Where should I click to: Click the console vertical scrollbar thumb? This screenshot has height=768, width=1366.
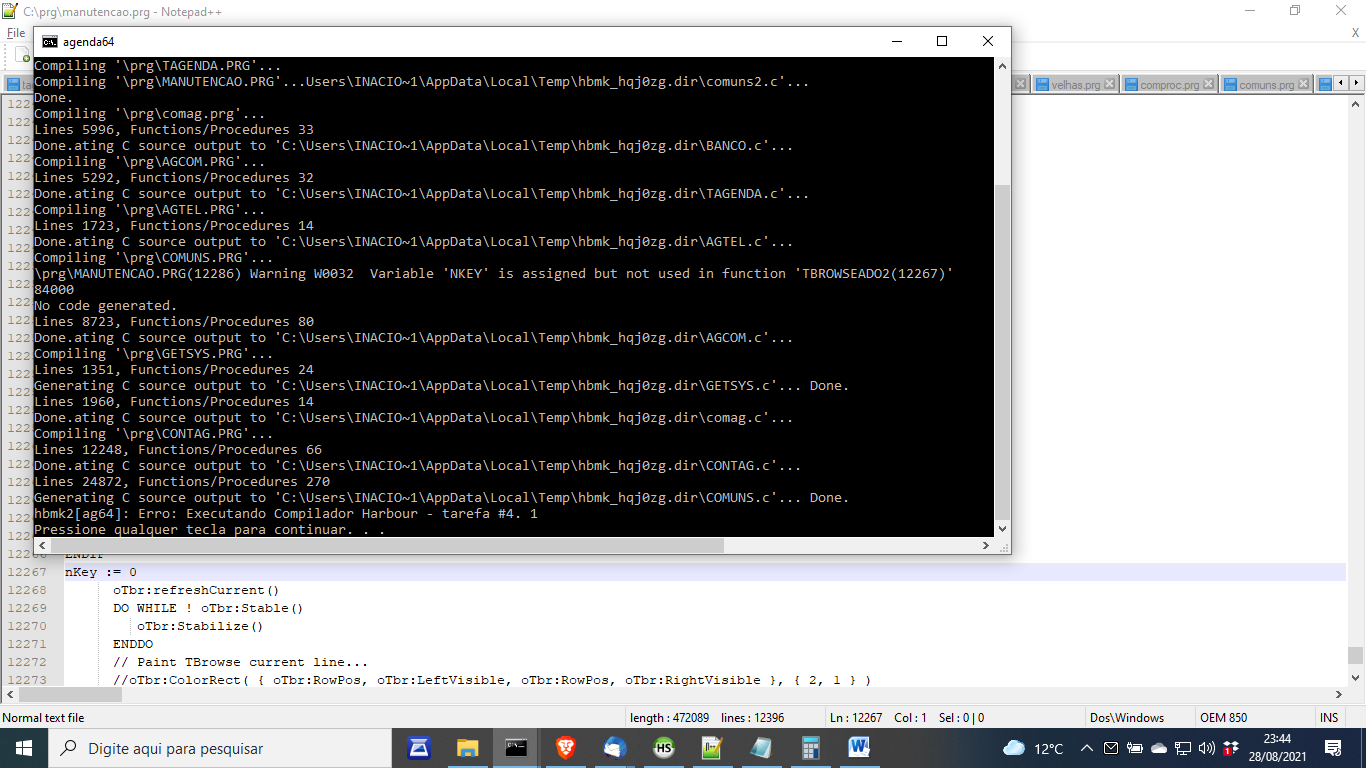point(1003,351)
